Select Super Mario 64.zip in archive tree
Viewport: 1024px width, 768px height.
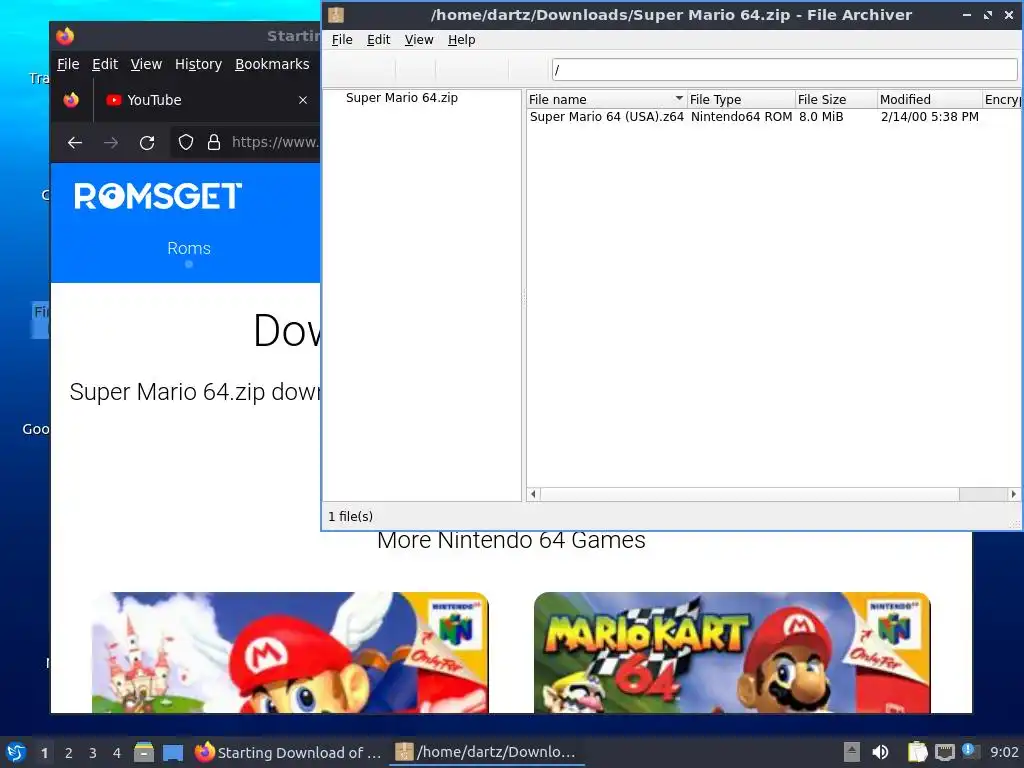coord(401,97)
